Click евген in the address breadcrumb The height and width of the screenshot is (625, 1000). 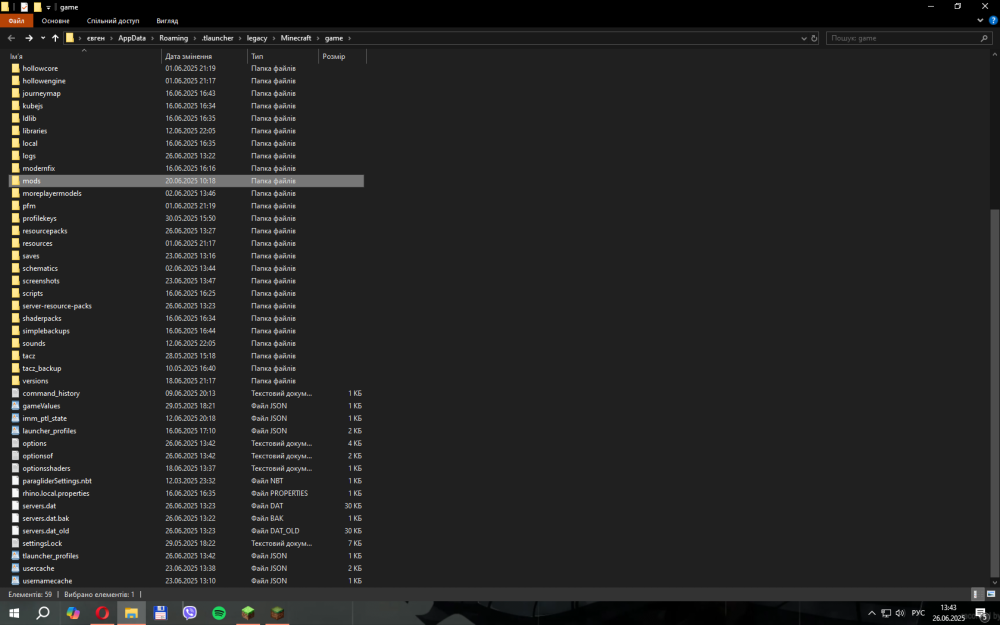point(96,38)
